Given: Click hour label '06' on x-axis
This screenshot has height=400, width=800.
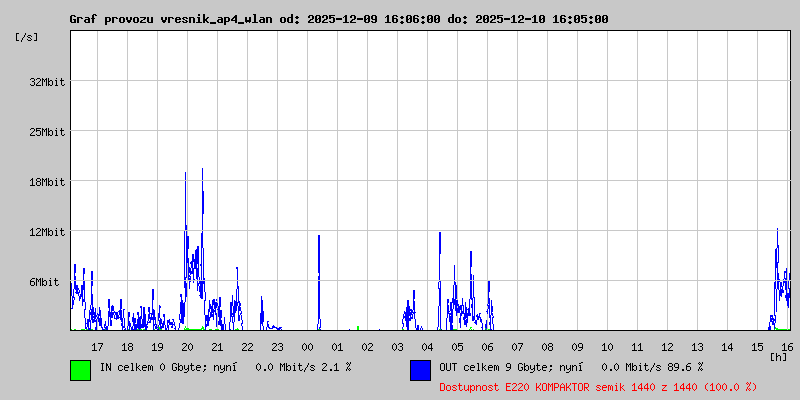Looking at the screenshot, I should [487, 347].
